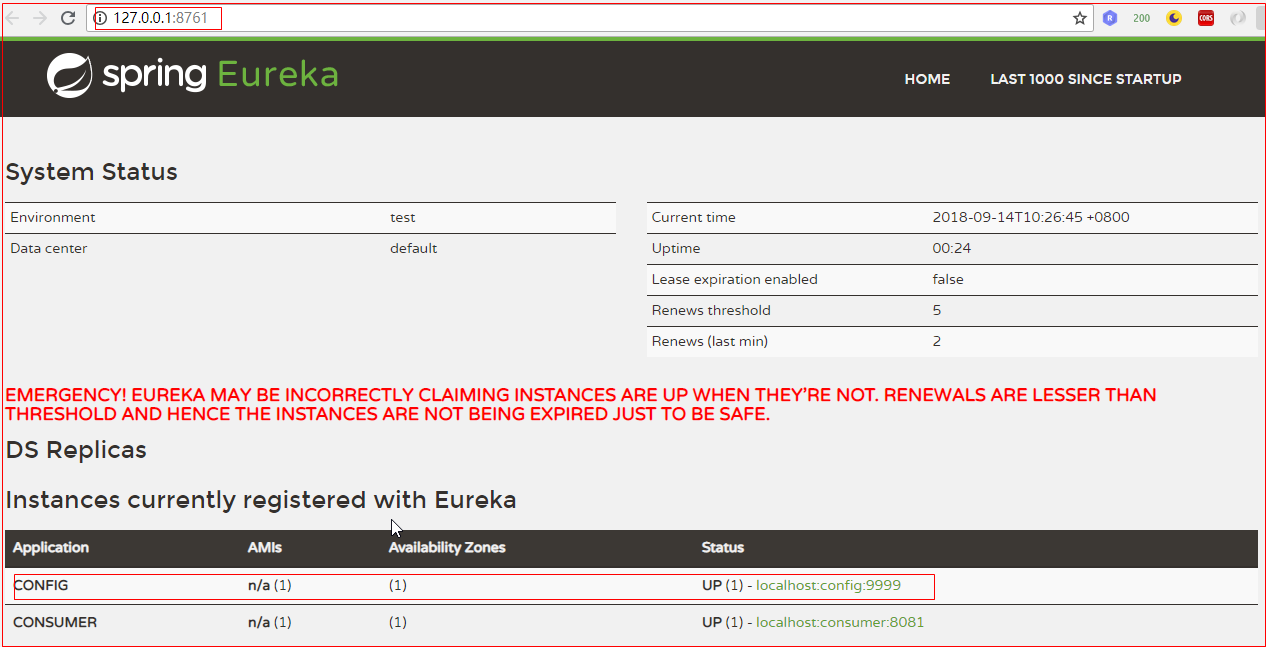Click the lease expiration value 'false'
Viewport: 1266px width, 647px height.
(948, 279)
